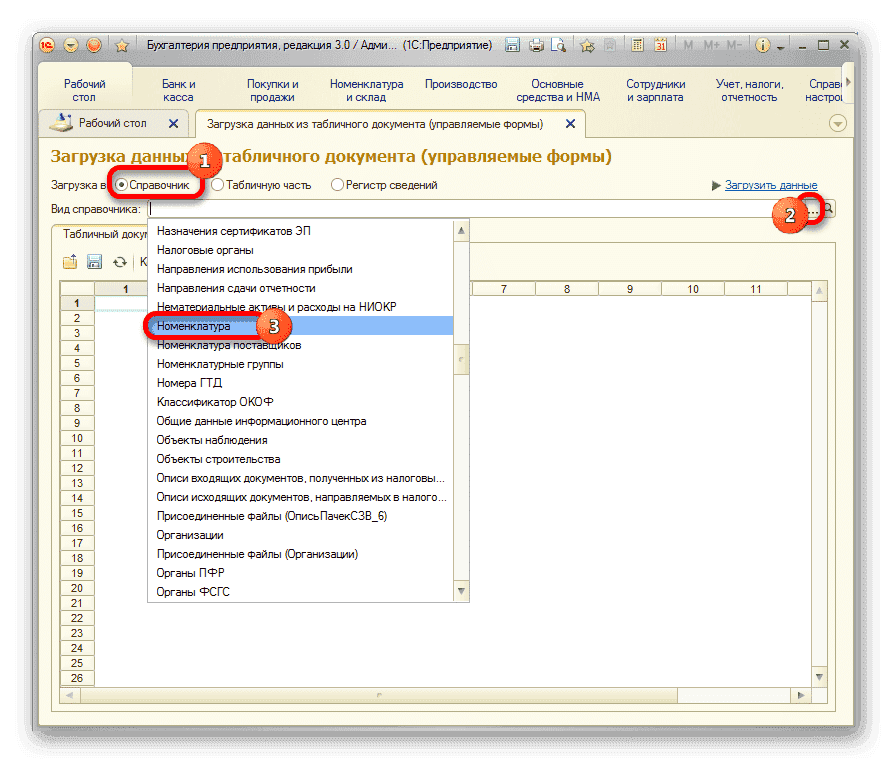The width and height of the screenshot is (890, 763).
Task: Open the Банк и касса section
Action: coord(179,91)
